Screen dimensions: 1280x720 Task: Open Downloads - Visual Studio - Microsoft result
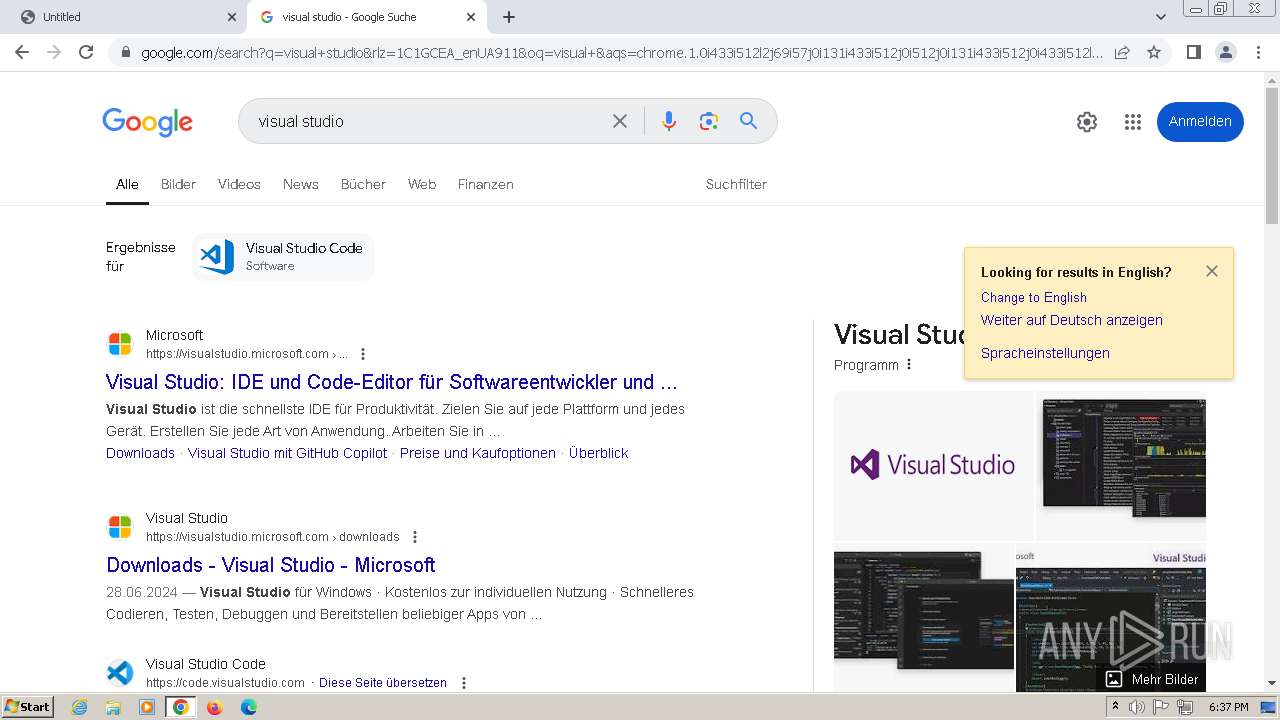(x=271, y=565)
